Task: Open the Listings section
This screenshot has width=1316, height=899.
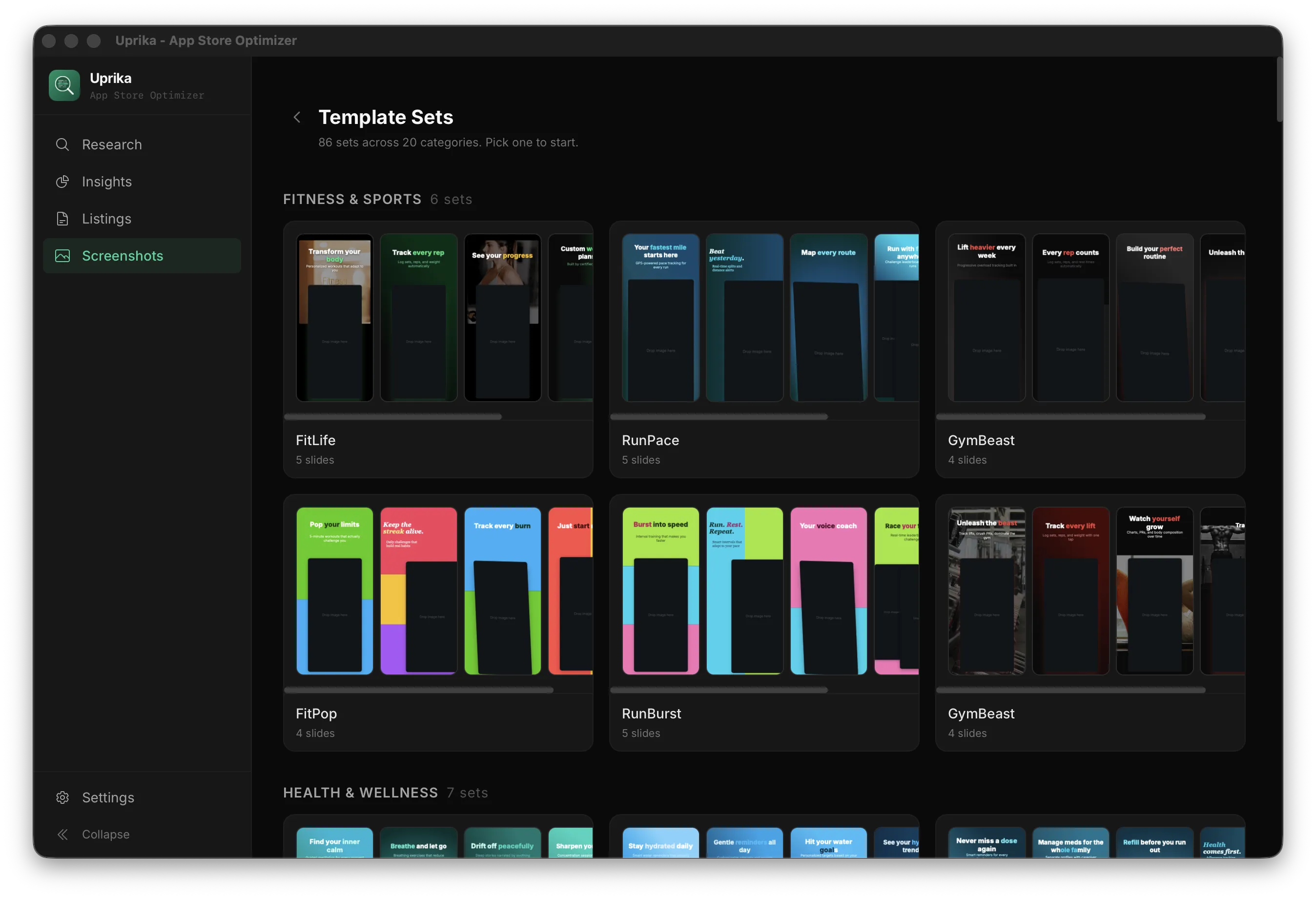Action: pyautogui.click(x=106, y=219)
